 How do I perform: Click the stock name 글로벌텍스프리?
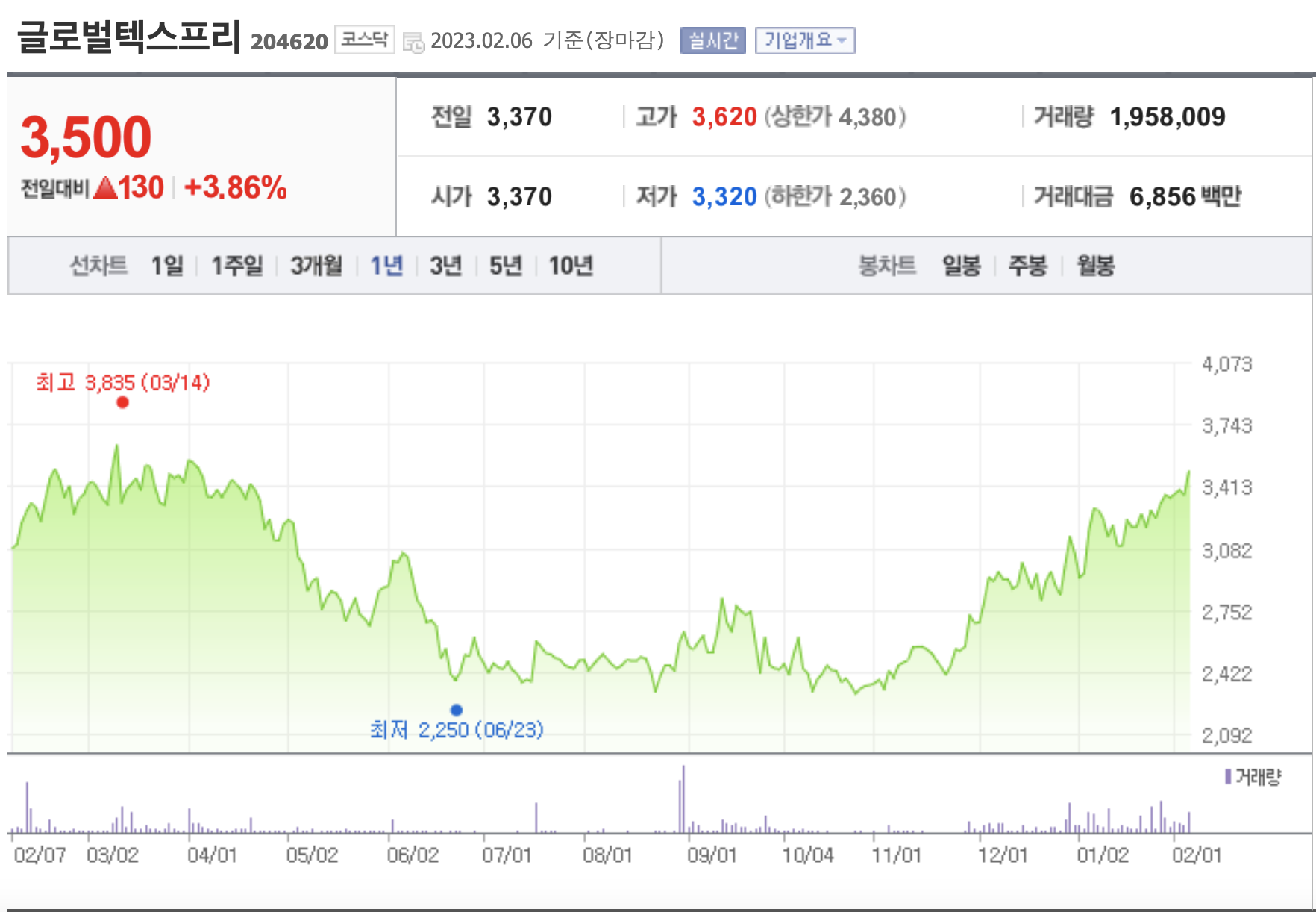[x=129, y=36]
